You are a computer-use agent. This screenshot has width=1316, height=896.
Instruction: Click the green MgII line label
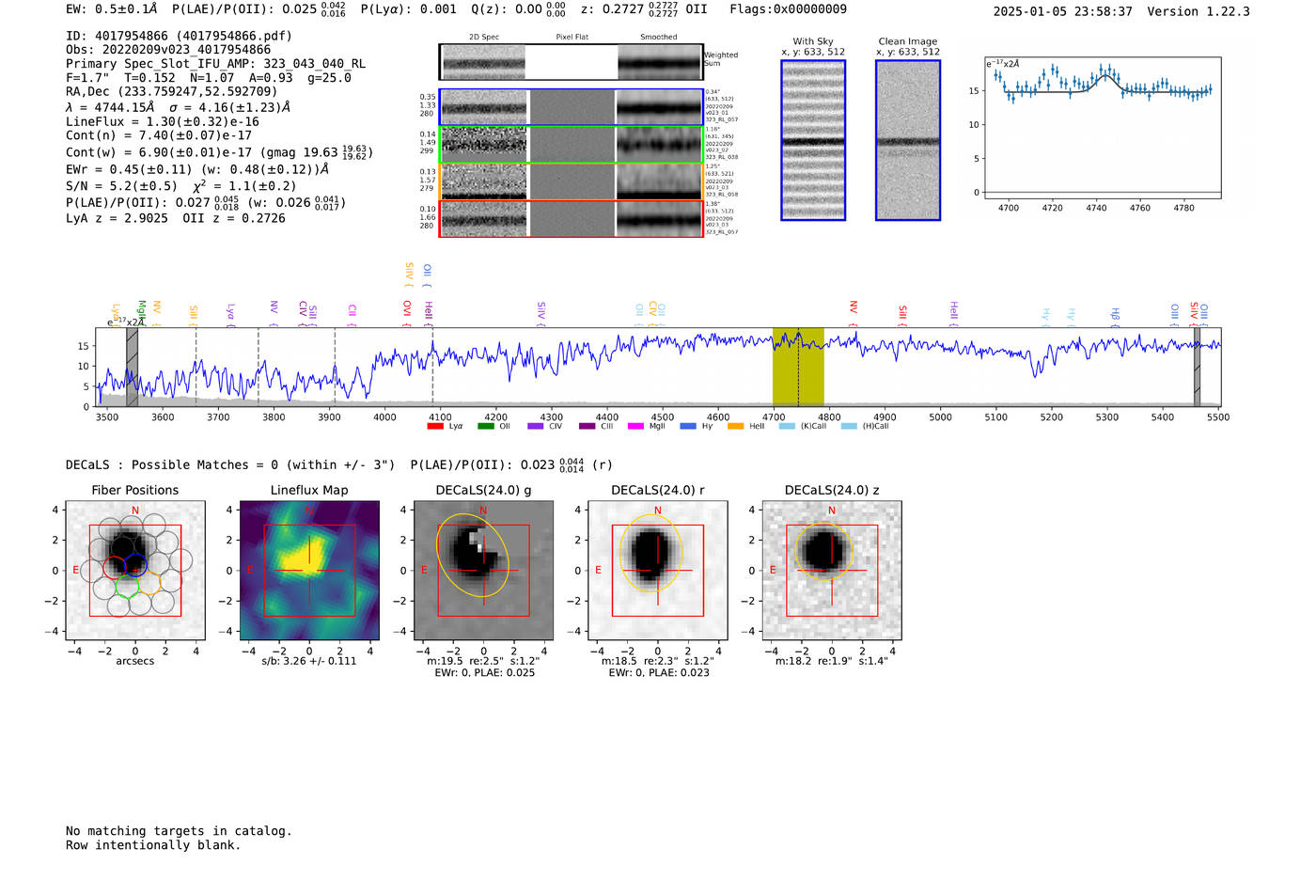pyautogui.click(x=142, y=312)
